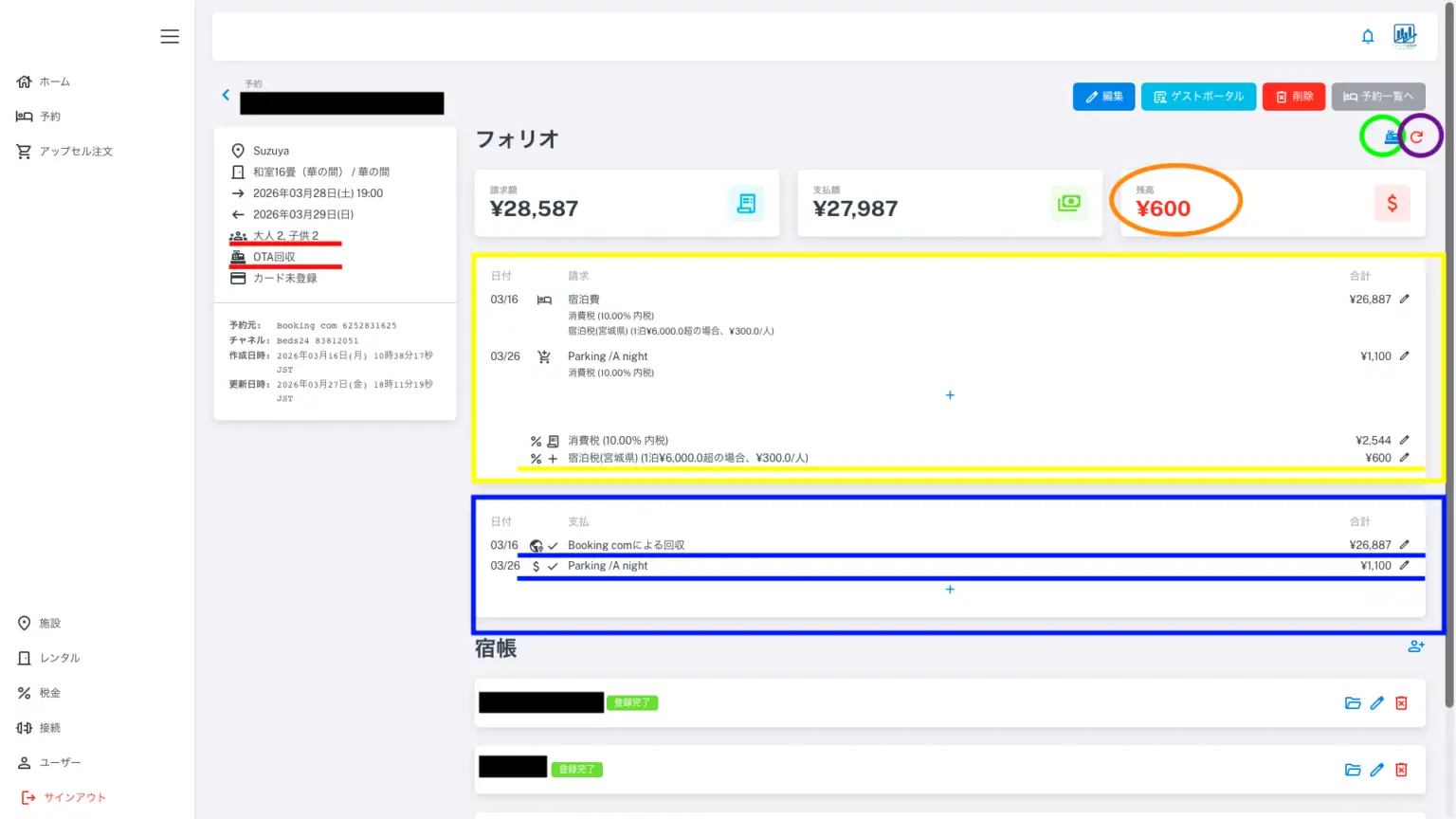Open the hamburger menu icon
1456x819 pixels.
click(x=170, y=37)
